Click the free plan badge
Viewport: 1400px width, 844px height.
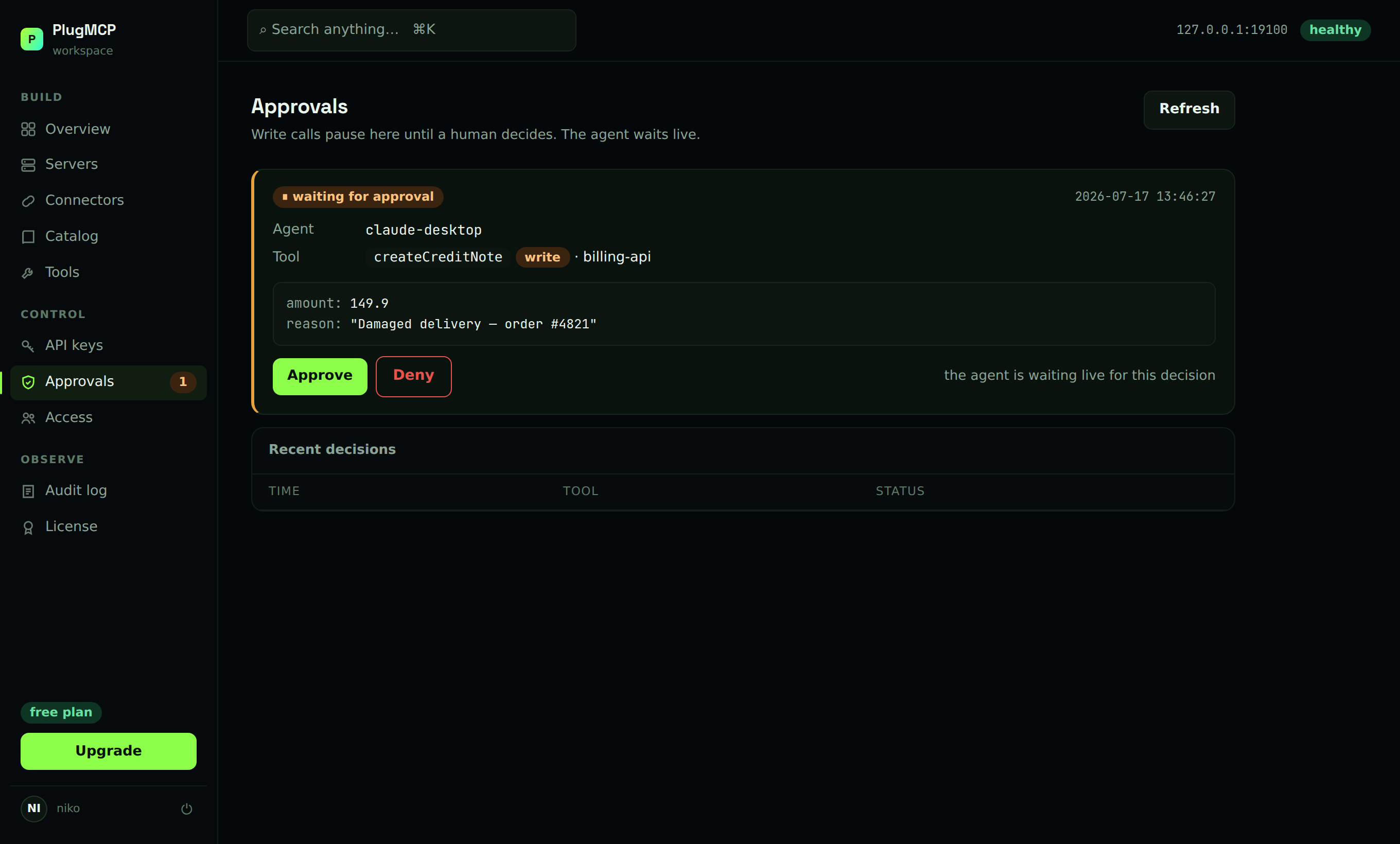click(x=61, y=712)
